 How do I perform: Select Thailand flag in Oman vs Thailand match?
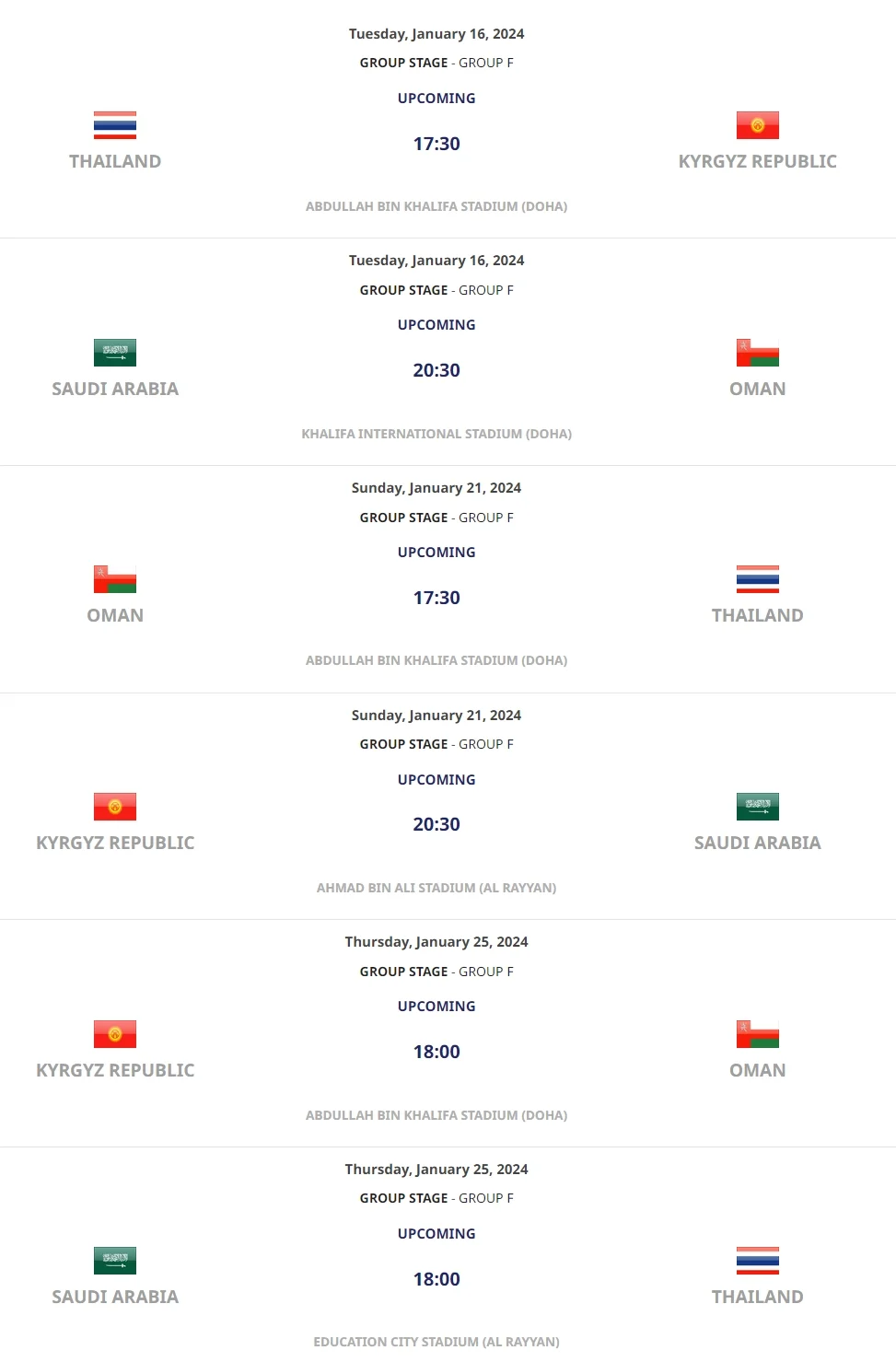pos(757,579)
